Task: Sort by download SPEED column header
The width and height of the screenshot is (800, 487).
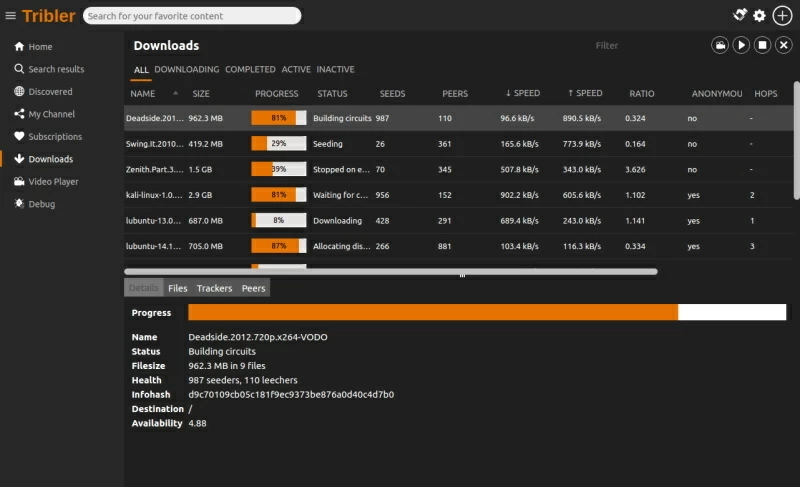Action: 522,93
